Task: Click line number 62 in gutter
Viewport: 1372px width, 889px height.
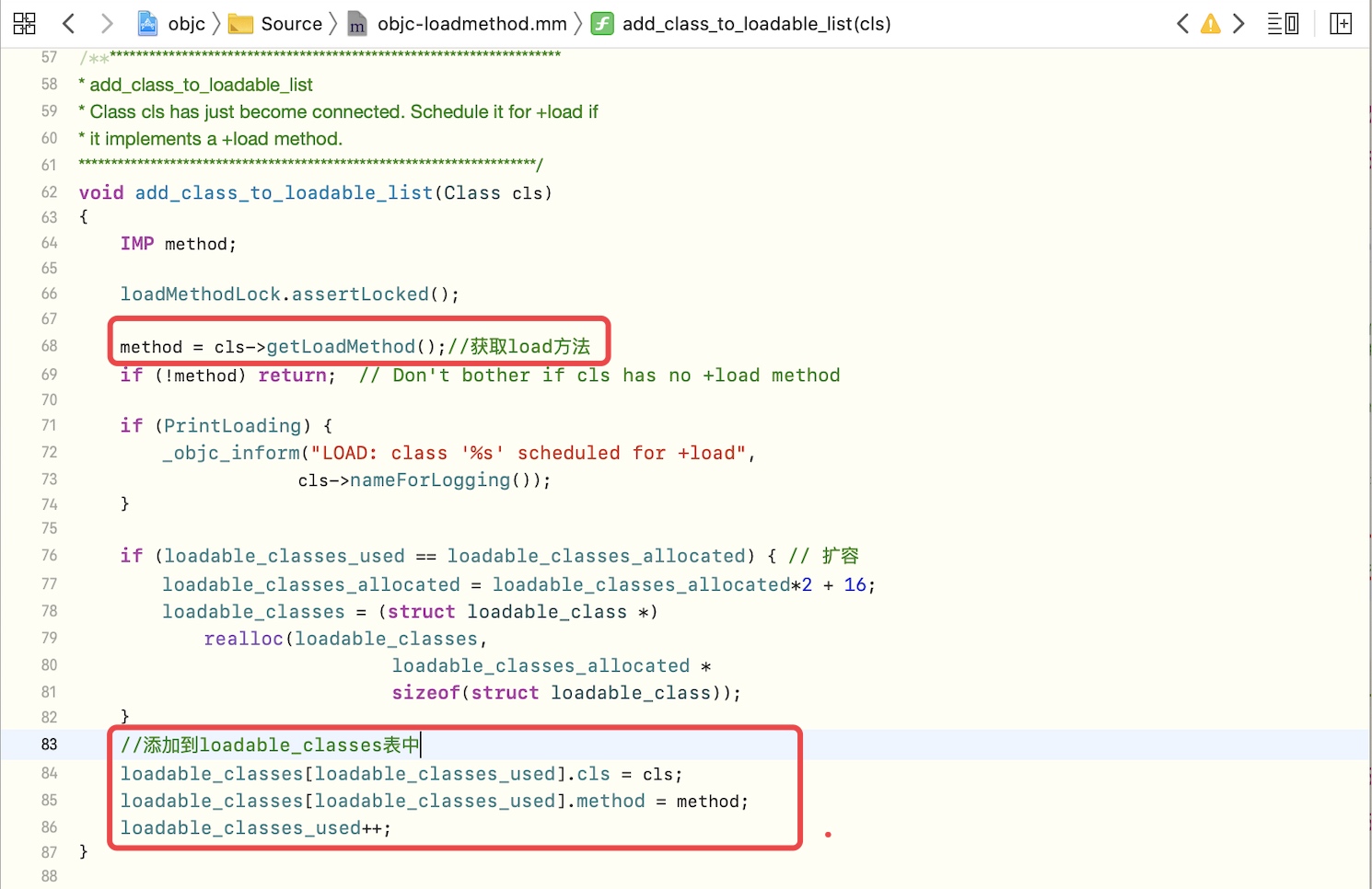Action: 49,191
